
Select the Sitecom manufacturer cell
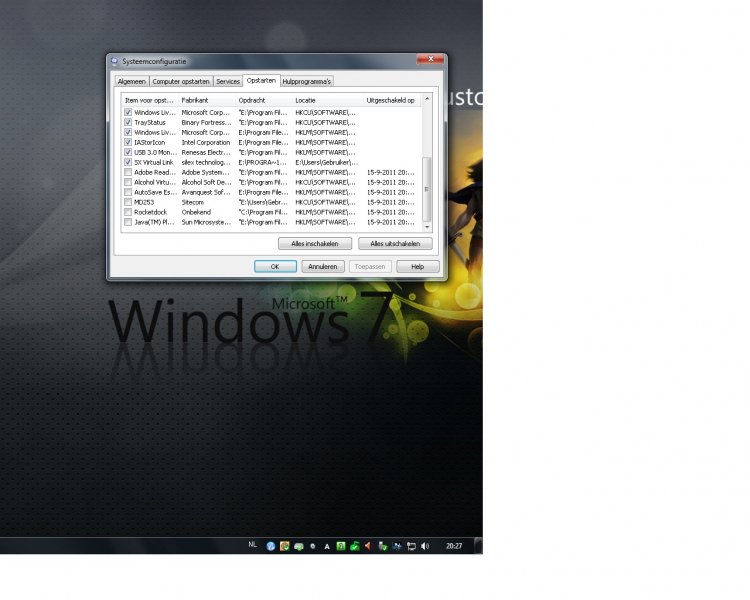(193, 202)
